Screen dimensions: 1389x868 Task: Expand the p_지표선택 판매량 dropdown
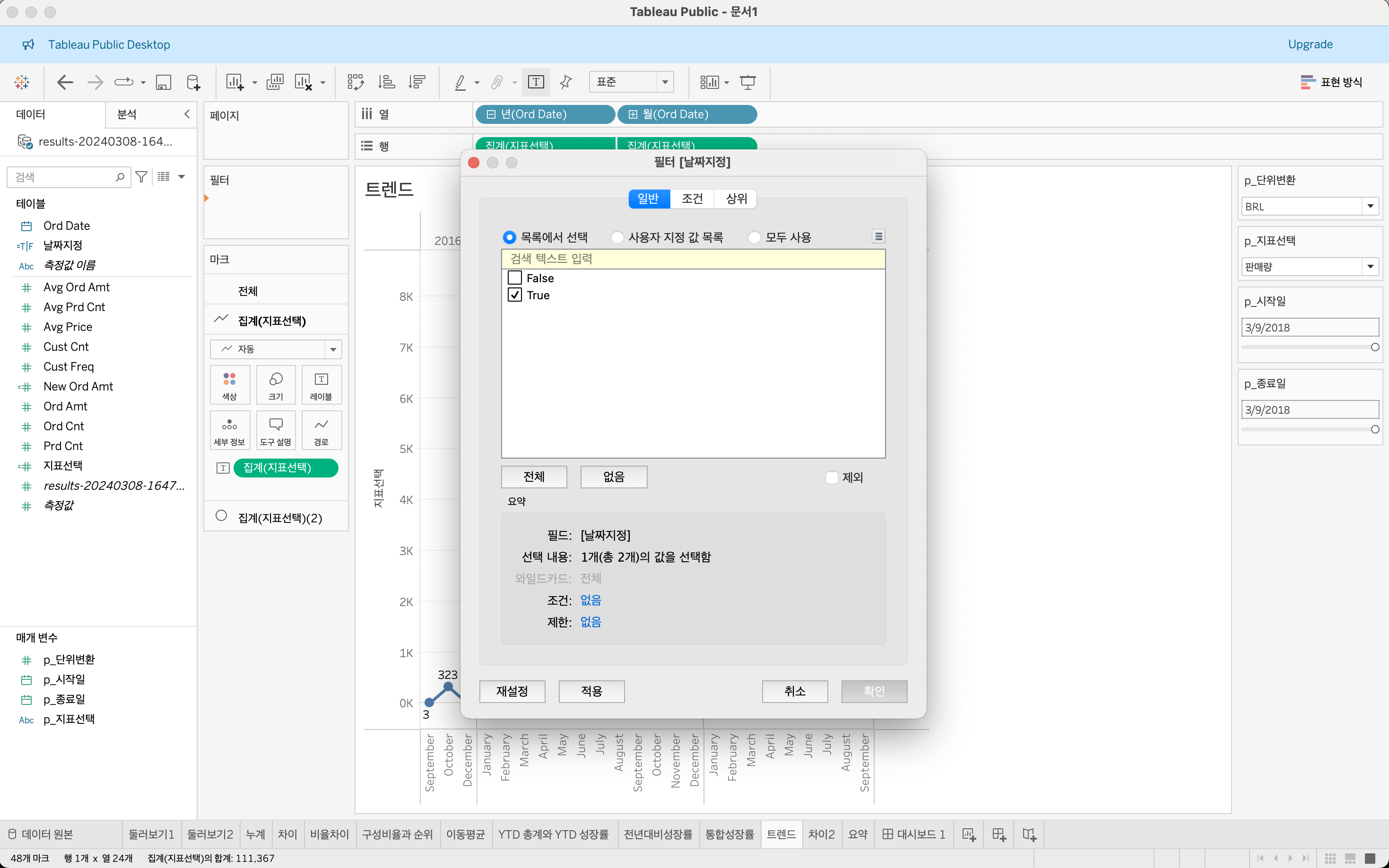point(1370,266)
